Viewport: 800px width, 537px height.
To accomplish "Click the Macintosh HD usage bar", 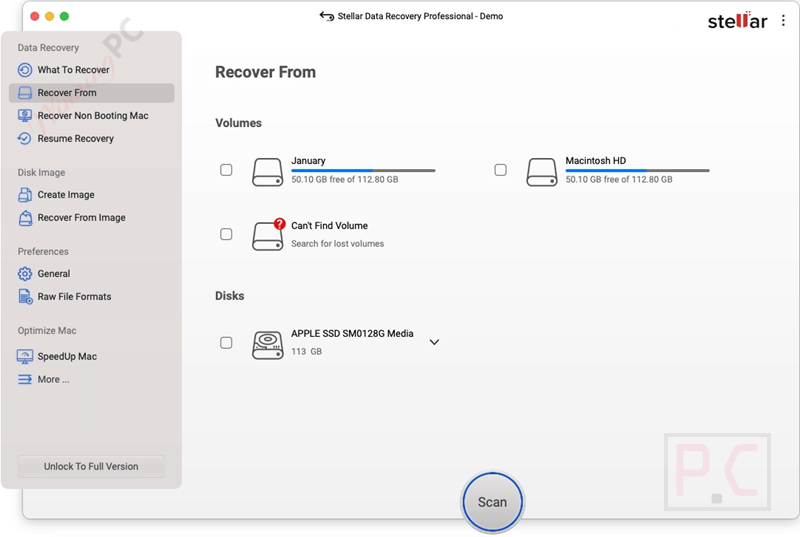I will [637, 170].
